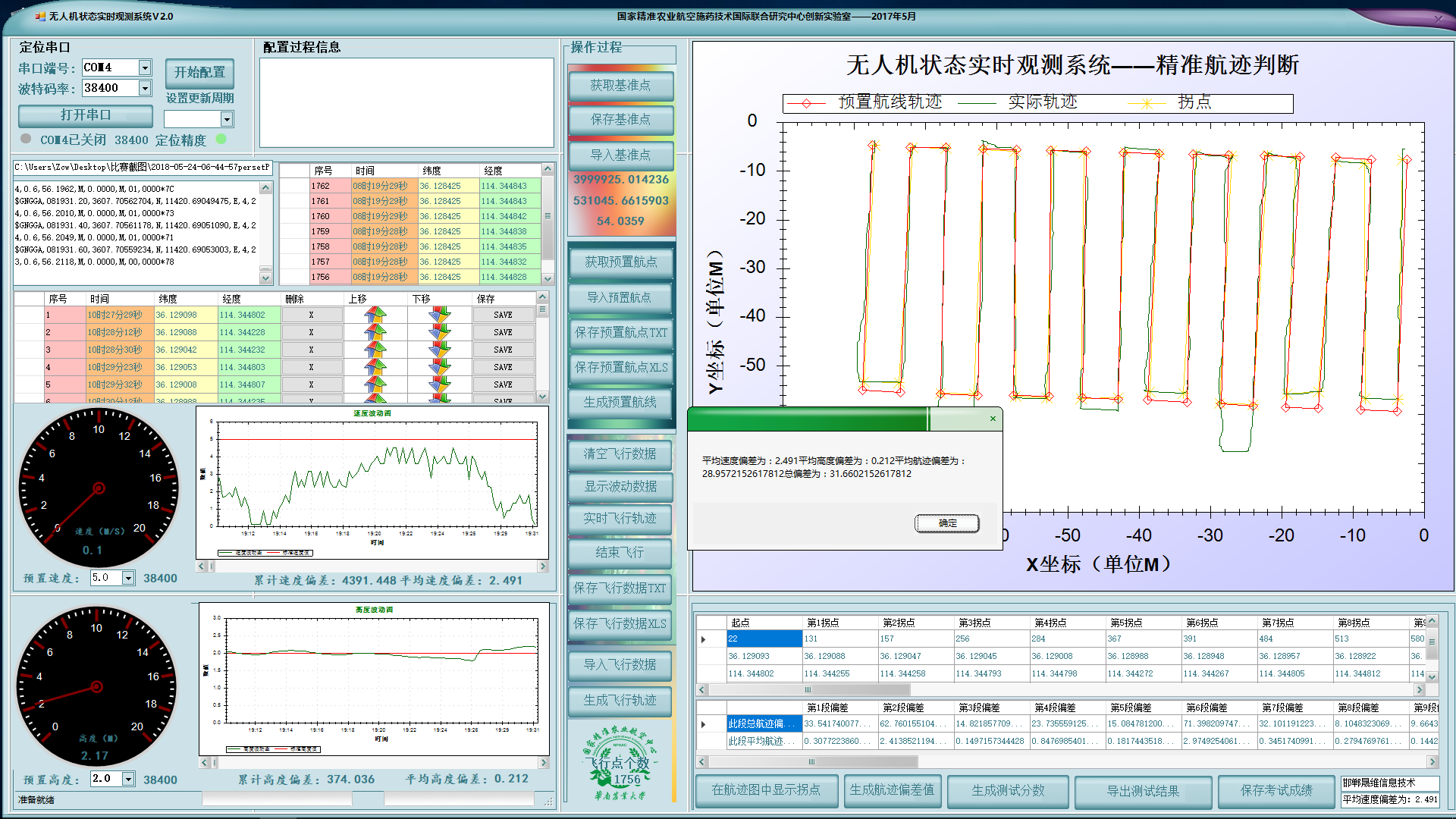Open the 预置高度 2.0 dropdown
1456x819 pixels.
128,779
